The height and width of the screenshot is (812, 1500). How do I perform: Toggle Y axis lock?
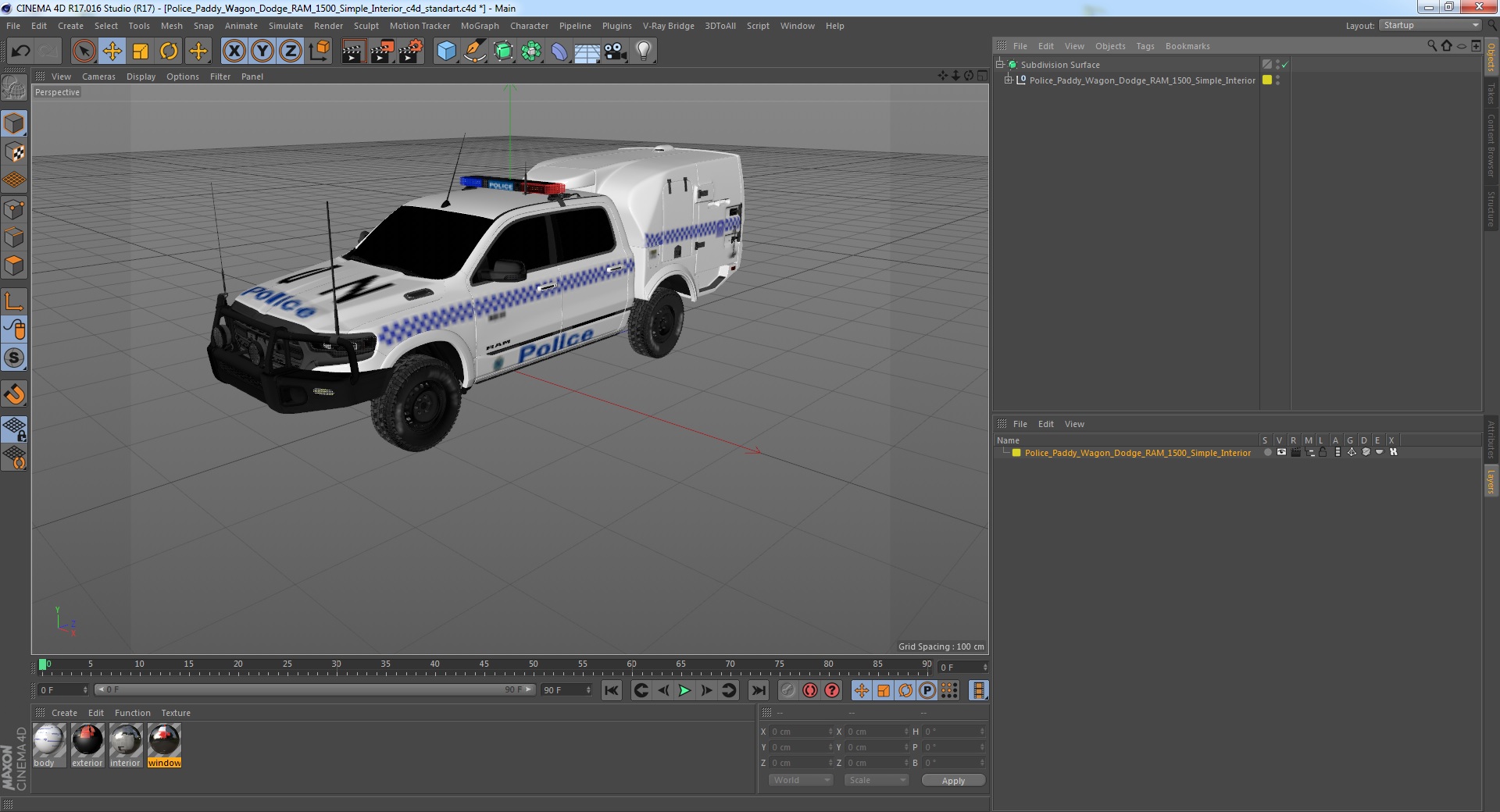[x=262, y=52]
